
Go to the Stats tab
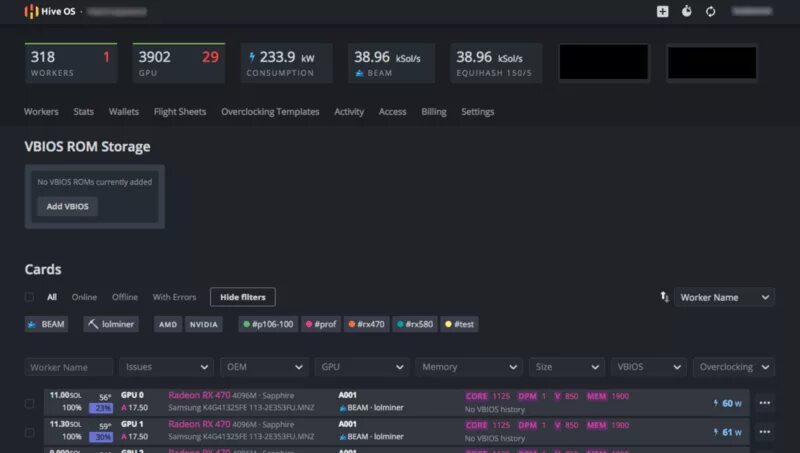click(83, 111)
